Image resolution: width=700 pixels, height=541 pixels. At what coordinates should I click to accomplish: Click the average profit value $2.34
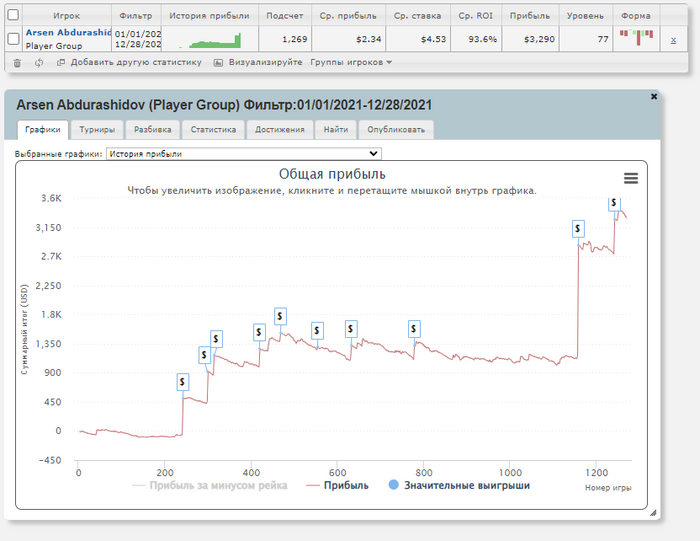point(369,39)
